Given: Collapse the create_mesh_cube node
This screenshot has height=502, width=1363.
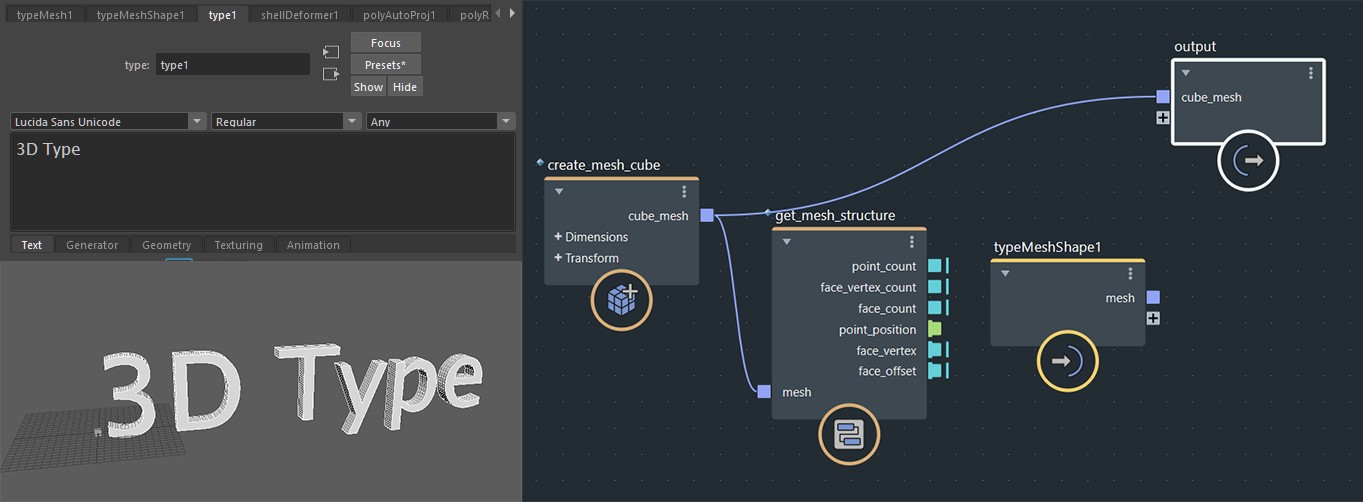Looking at the screenshot, I should [x=559, y=192].
